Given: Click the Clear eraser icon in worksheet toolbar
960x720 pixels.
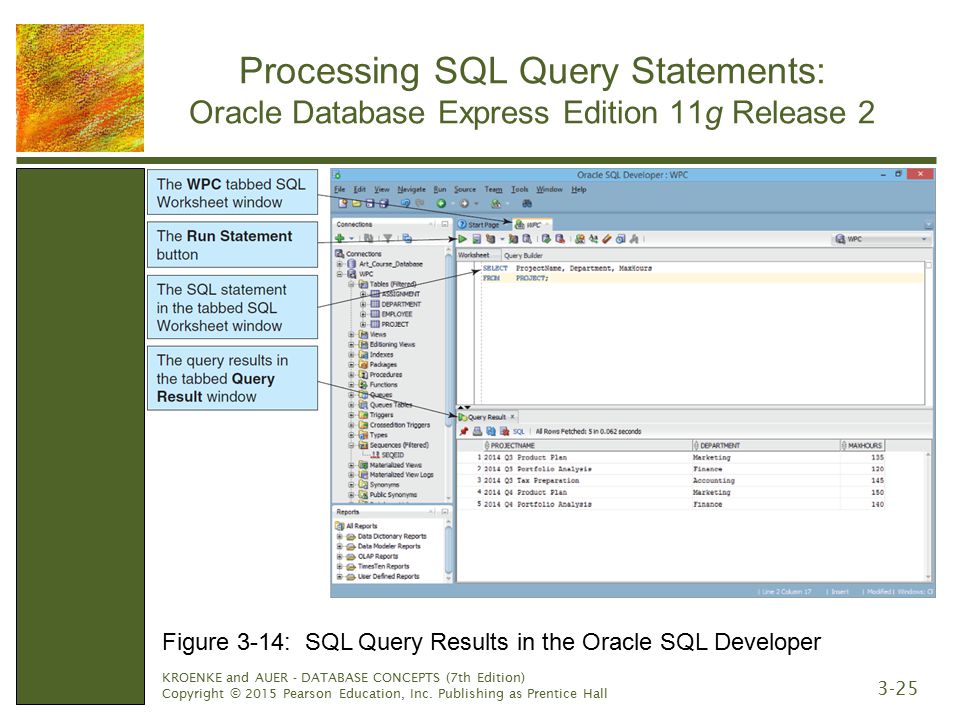Looking at the screenshot, I should [607, 239].
